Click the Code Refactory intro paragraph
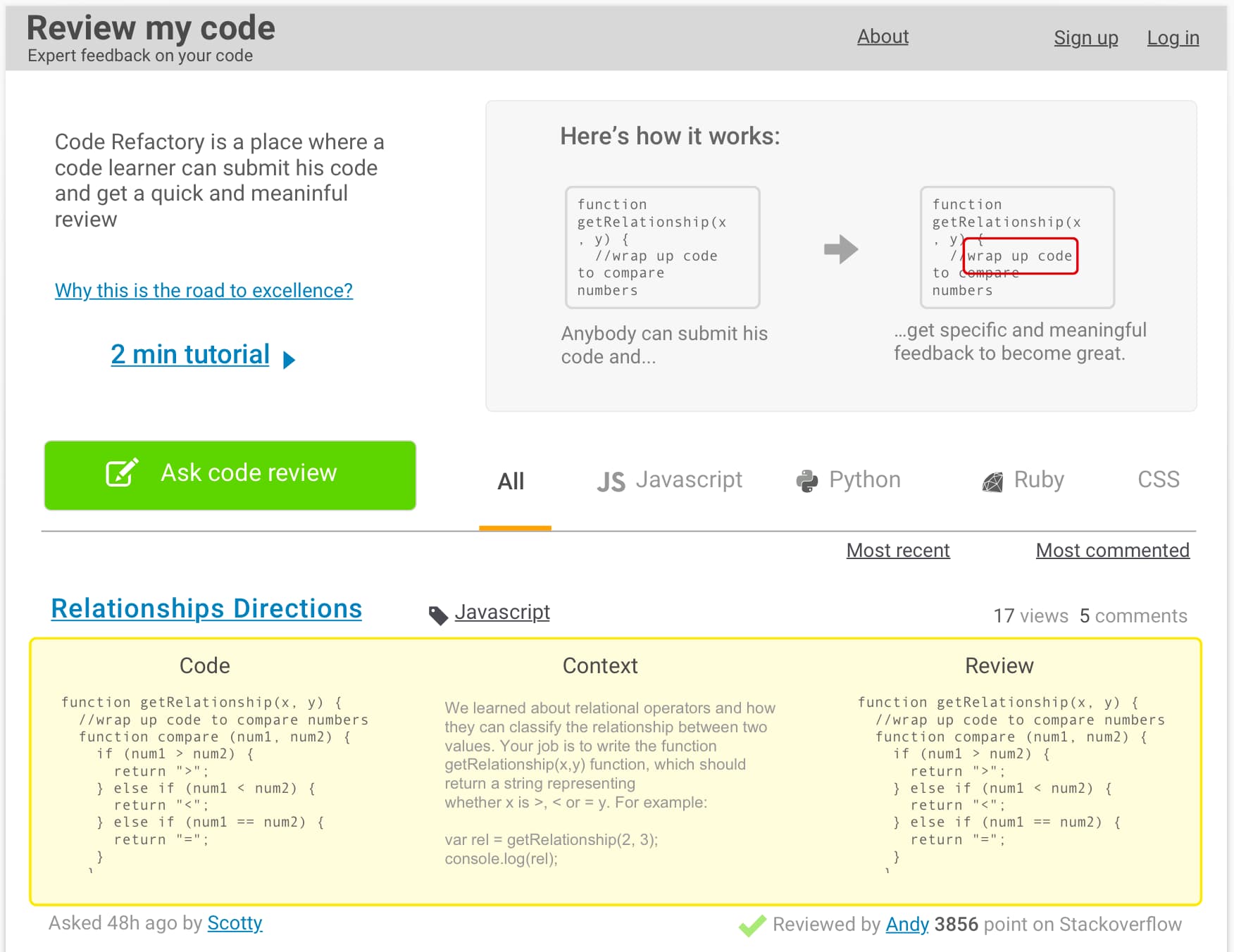The height and width of the screenshot is (952, 1234). point(220,180)
